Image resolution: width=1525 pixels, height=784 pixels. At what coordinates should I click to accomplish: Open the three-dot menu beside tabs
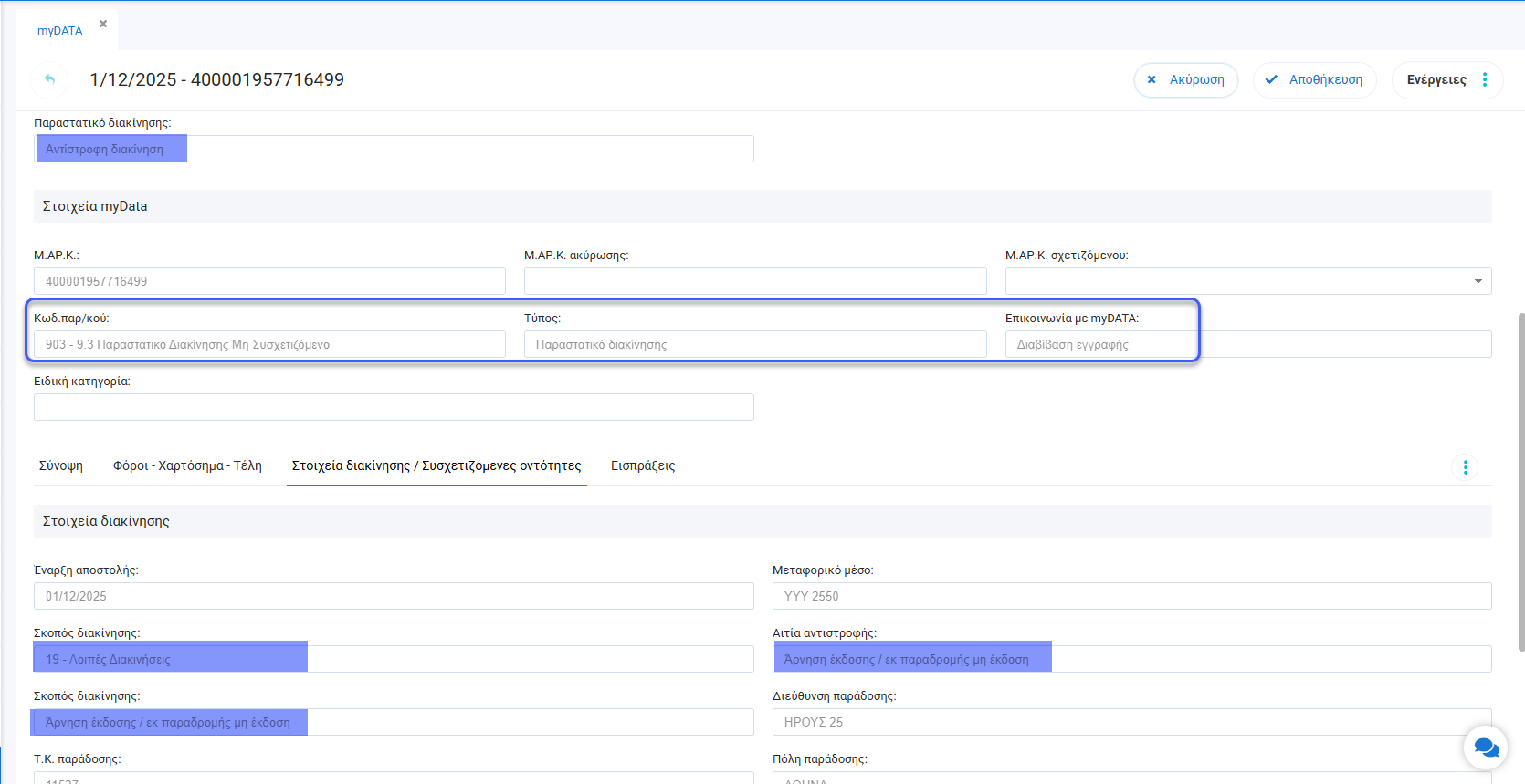point(1465,467)
